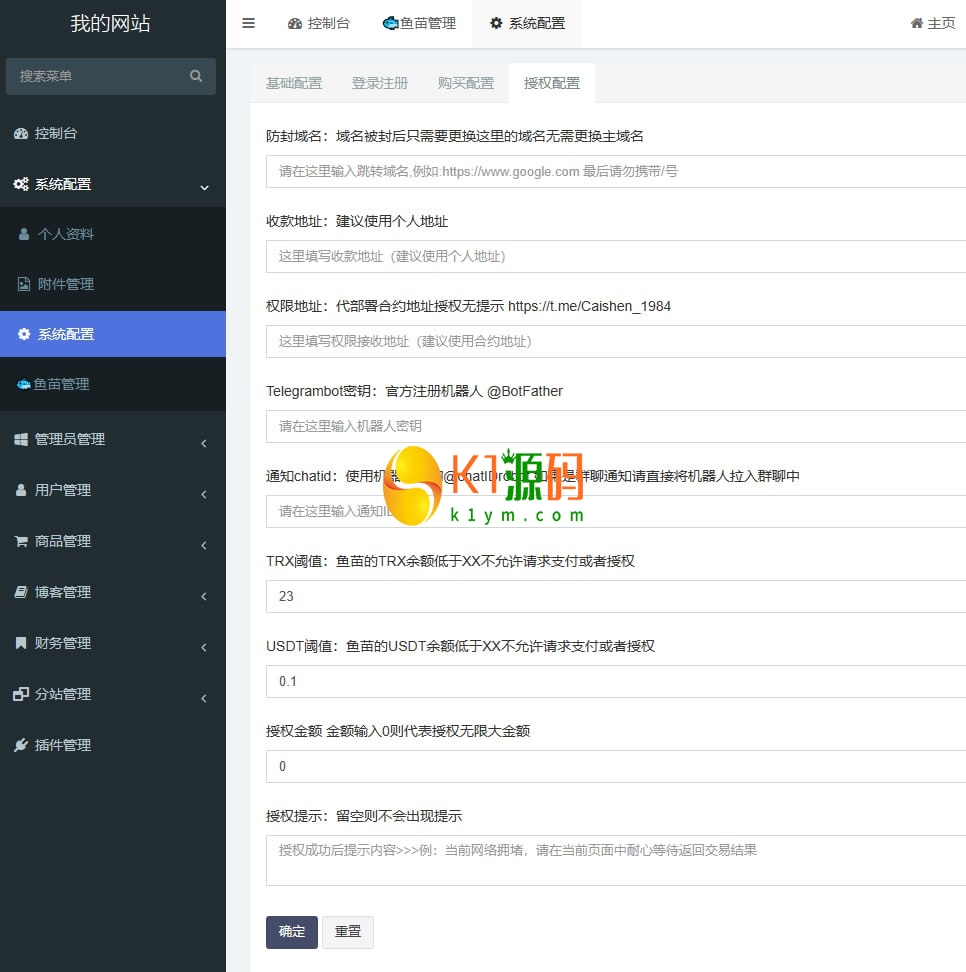Viewport: 966px width, 972px height.
Task: Switch to the 登录注册 tab
Action: pyautogui.click(x=380, y=83)
